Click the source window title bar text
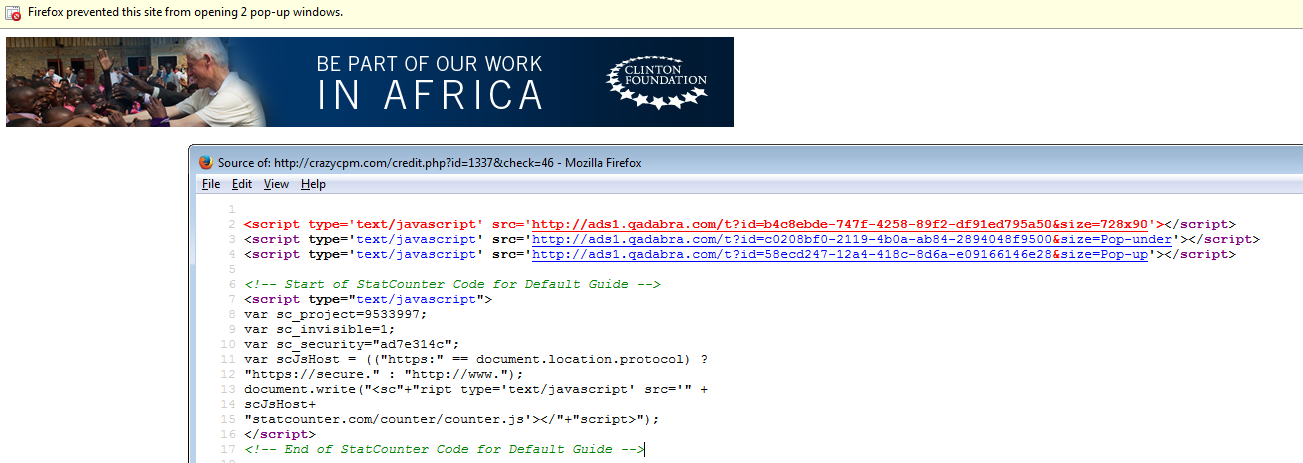 point(429,162)
